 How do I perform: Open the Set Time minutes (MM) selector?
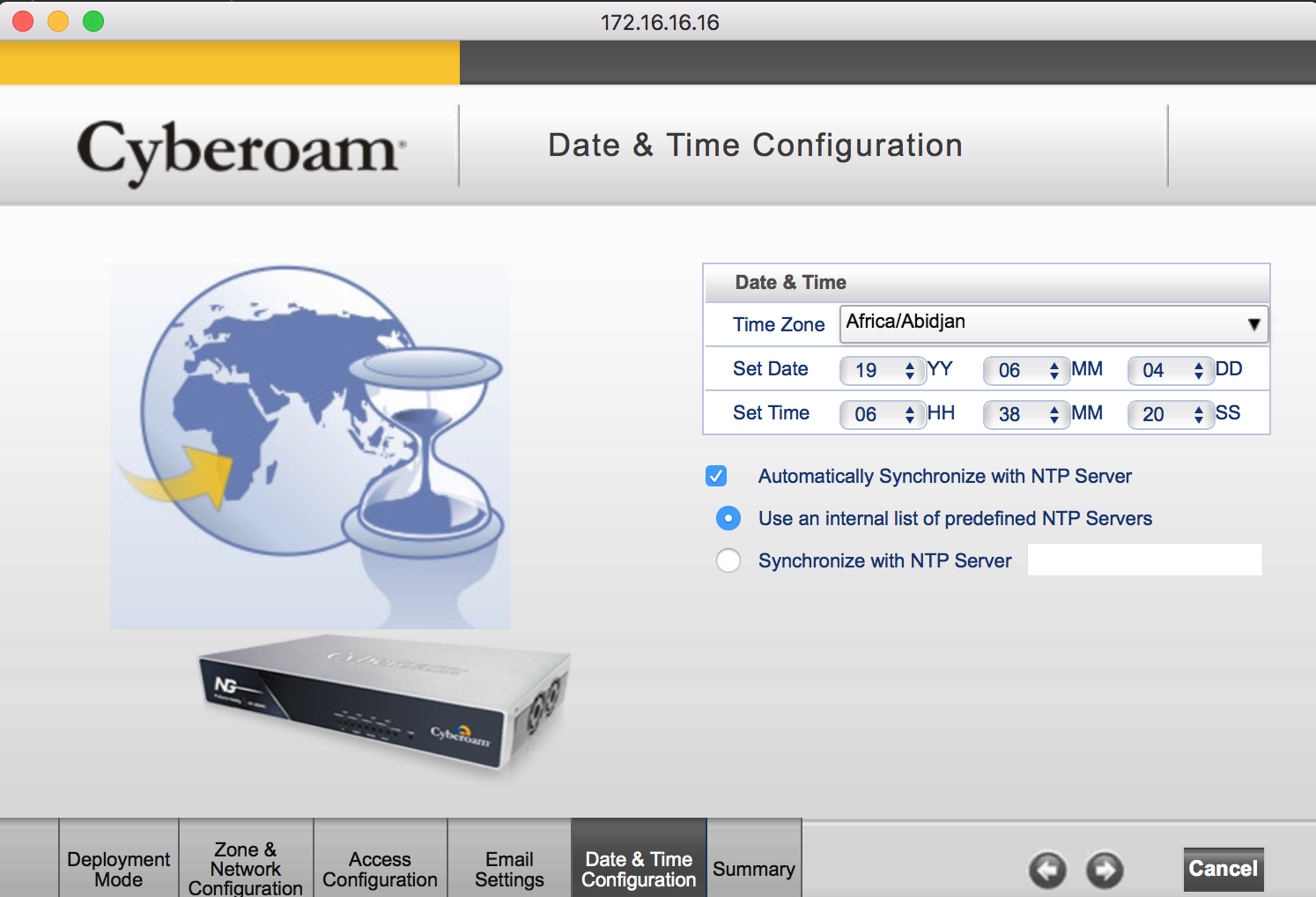click(1026, 414)
